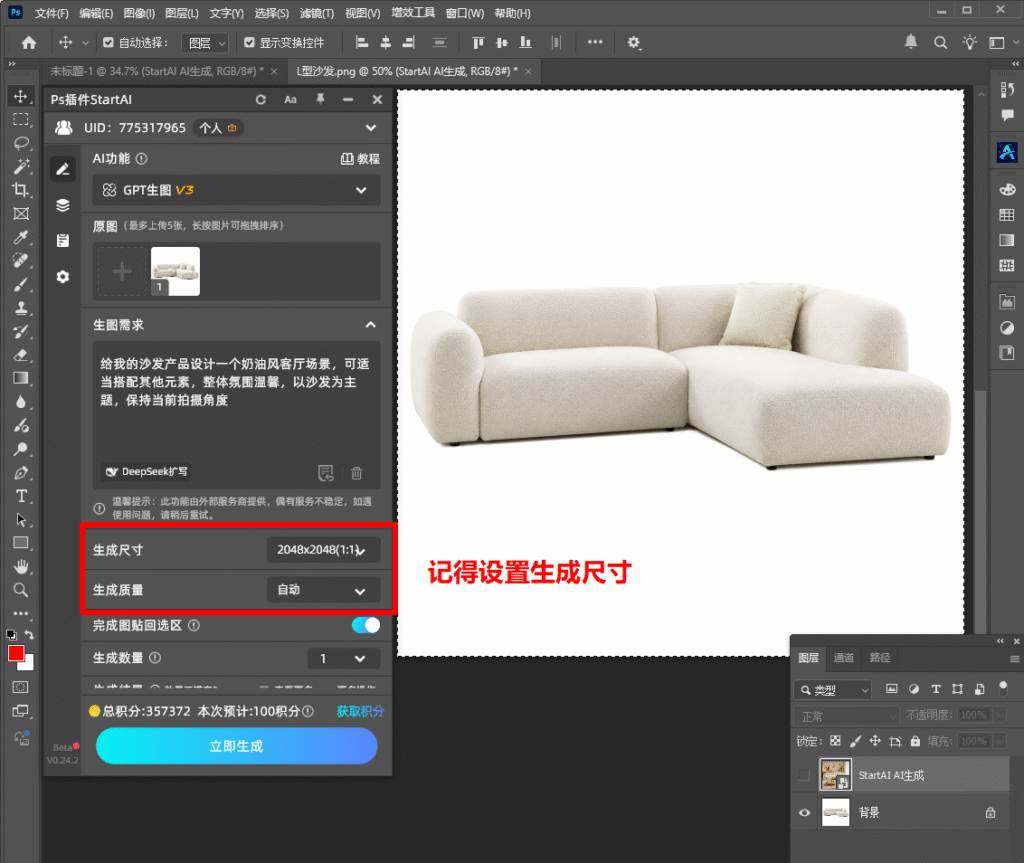Open the 文件(F) menu
This screenshot has width=1024, height=863.
click(52, 13)
